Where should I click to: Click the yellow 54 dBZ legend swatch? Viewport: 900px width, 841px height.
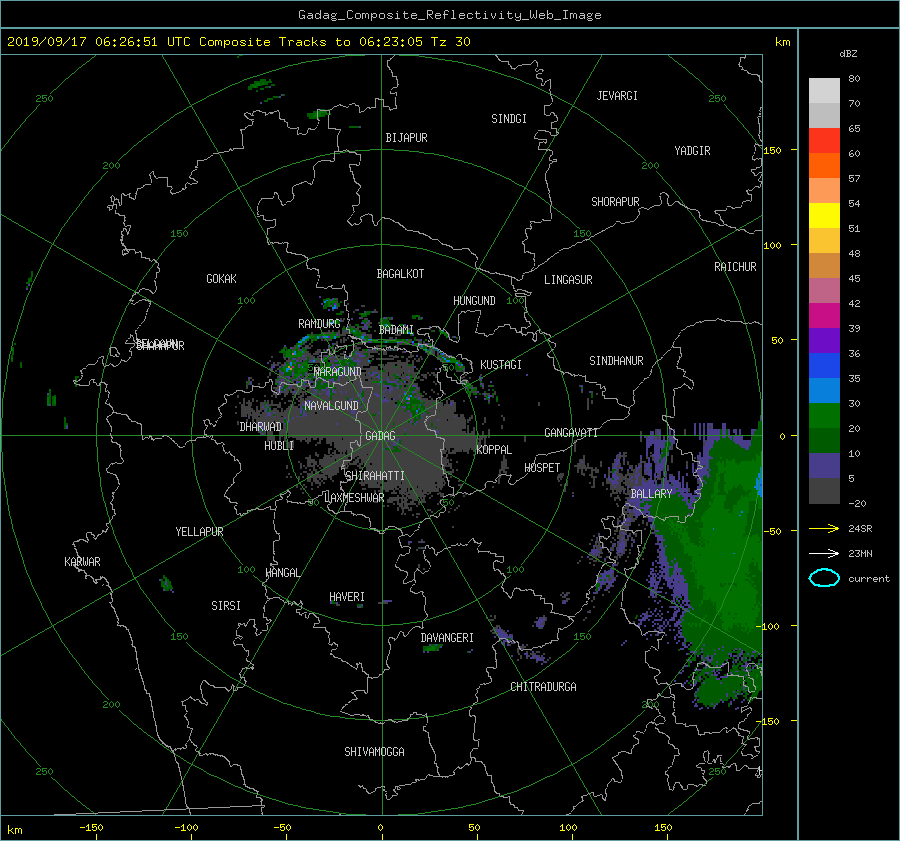click(x=824, y=215)
